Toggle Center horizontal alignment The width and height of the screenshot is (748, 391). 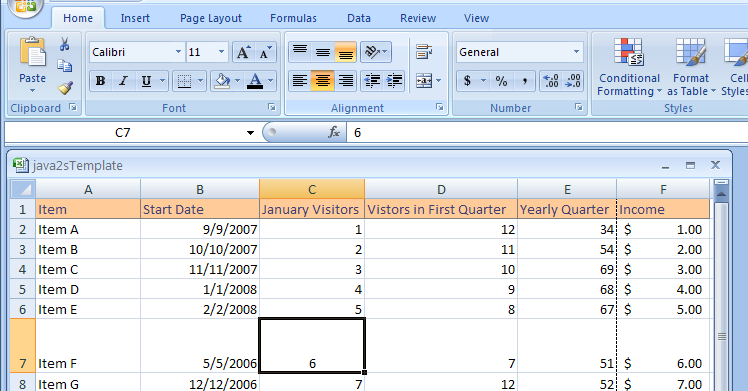click(x=322, y=81)
